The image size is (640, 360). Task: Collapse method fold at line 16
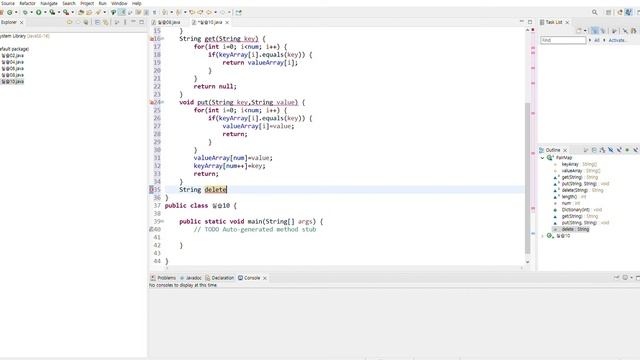tap(162, 39)
